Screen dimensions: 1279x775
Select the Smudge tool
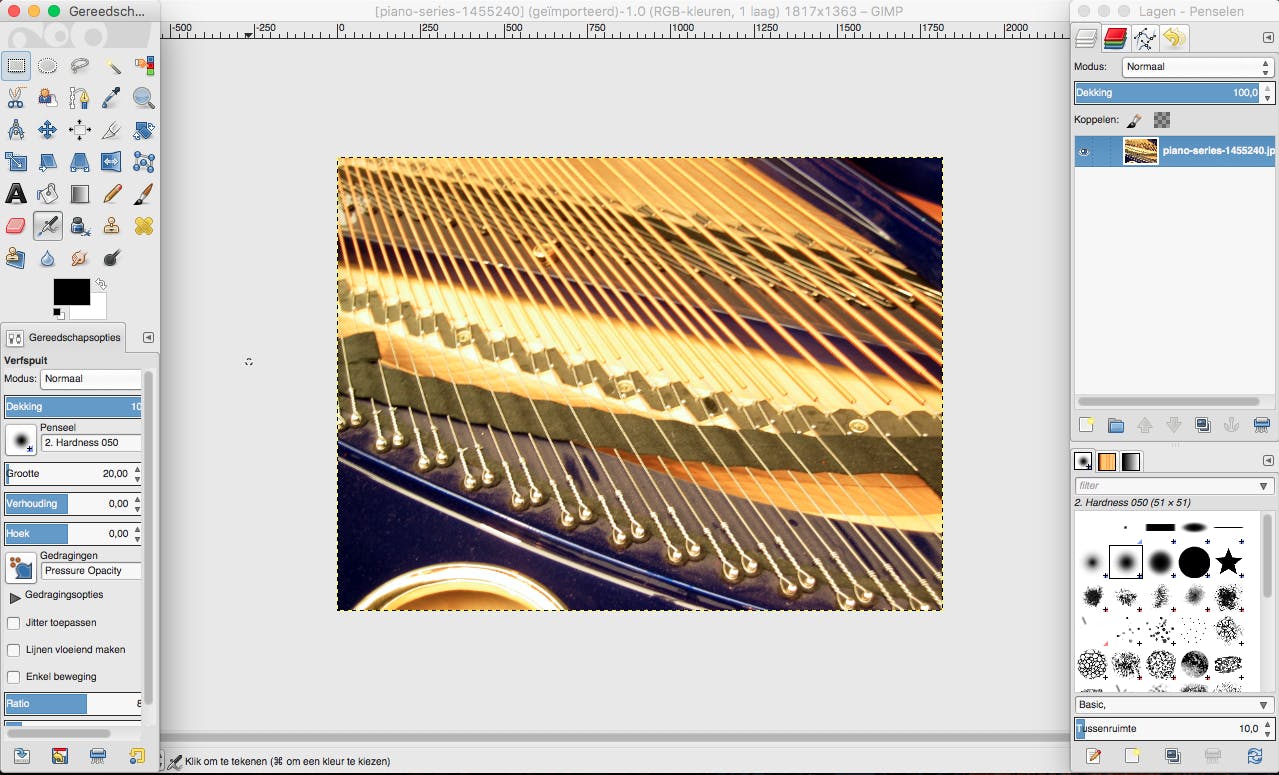click(x=80, y=258)
